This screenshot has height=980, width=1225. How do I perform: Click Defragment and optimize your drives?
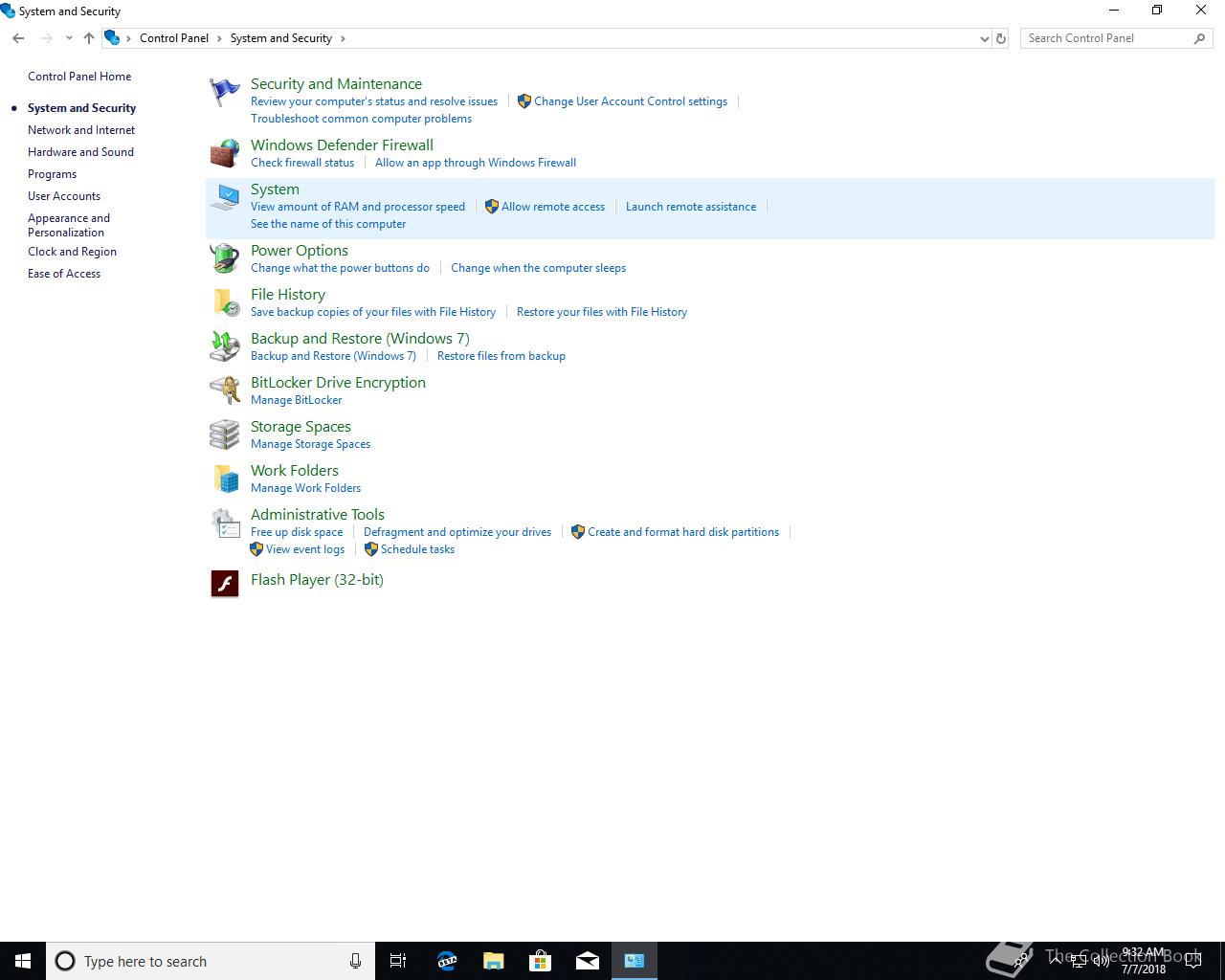[457, 532]
